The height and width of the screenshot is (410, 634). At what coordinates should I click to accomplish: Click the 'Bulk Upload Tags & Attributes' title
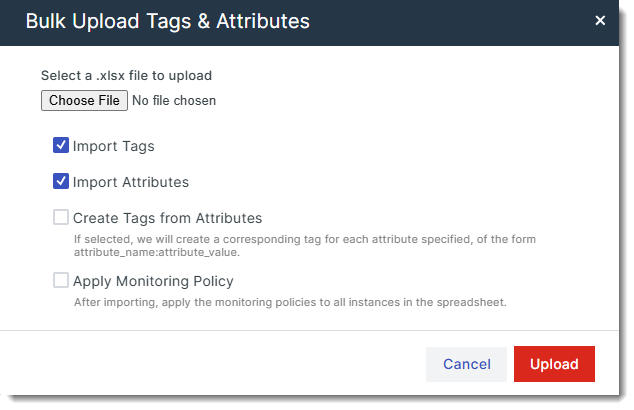[167, 20]
